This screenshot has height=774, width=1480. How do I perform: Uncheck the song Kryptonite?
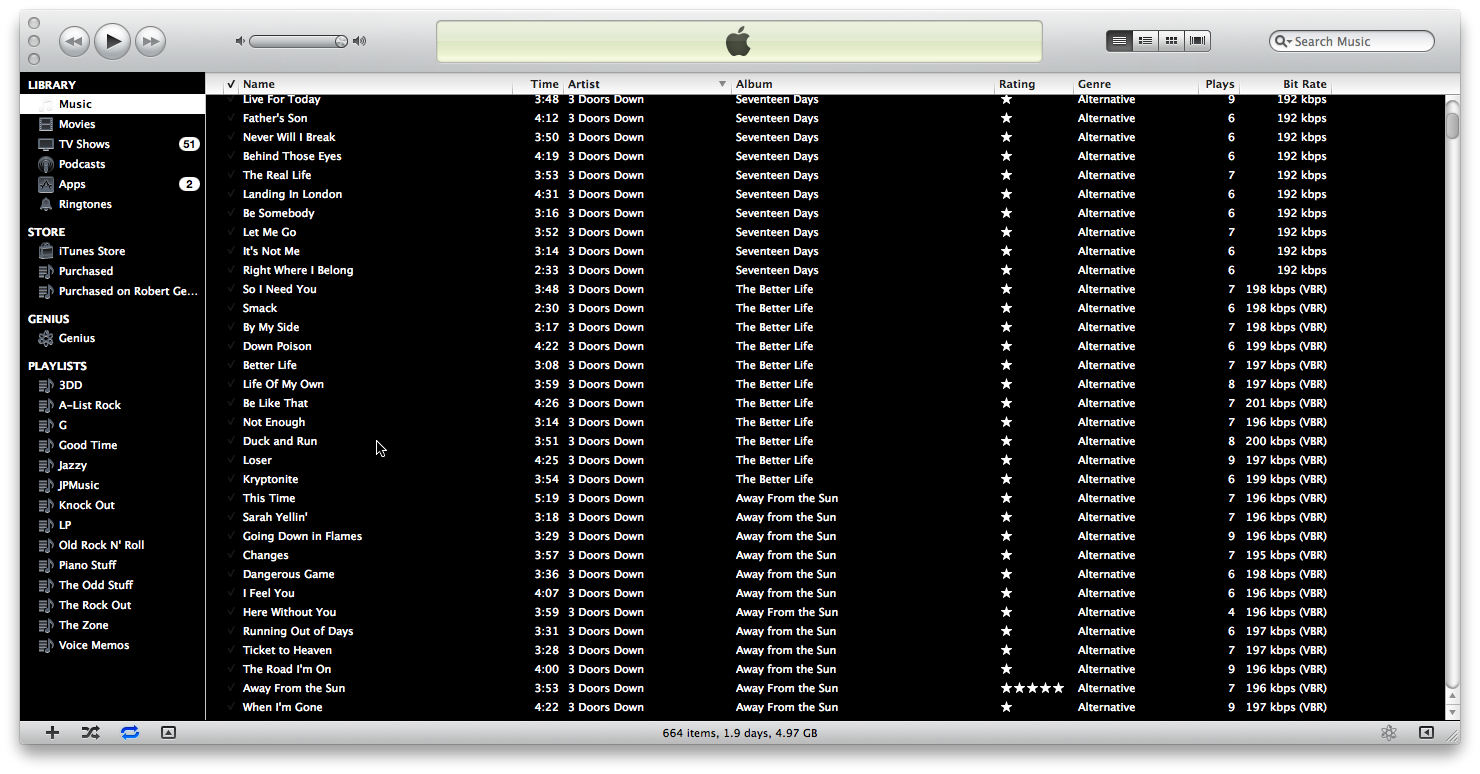pos(231,479)
